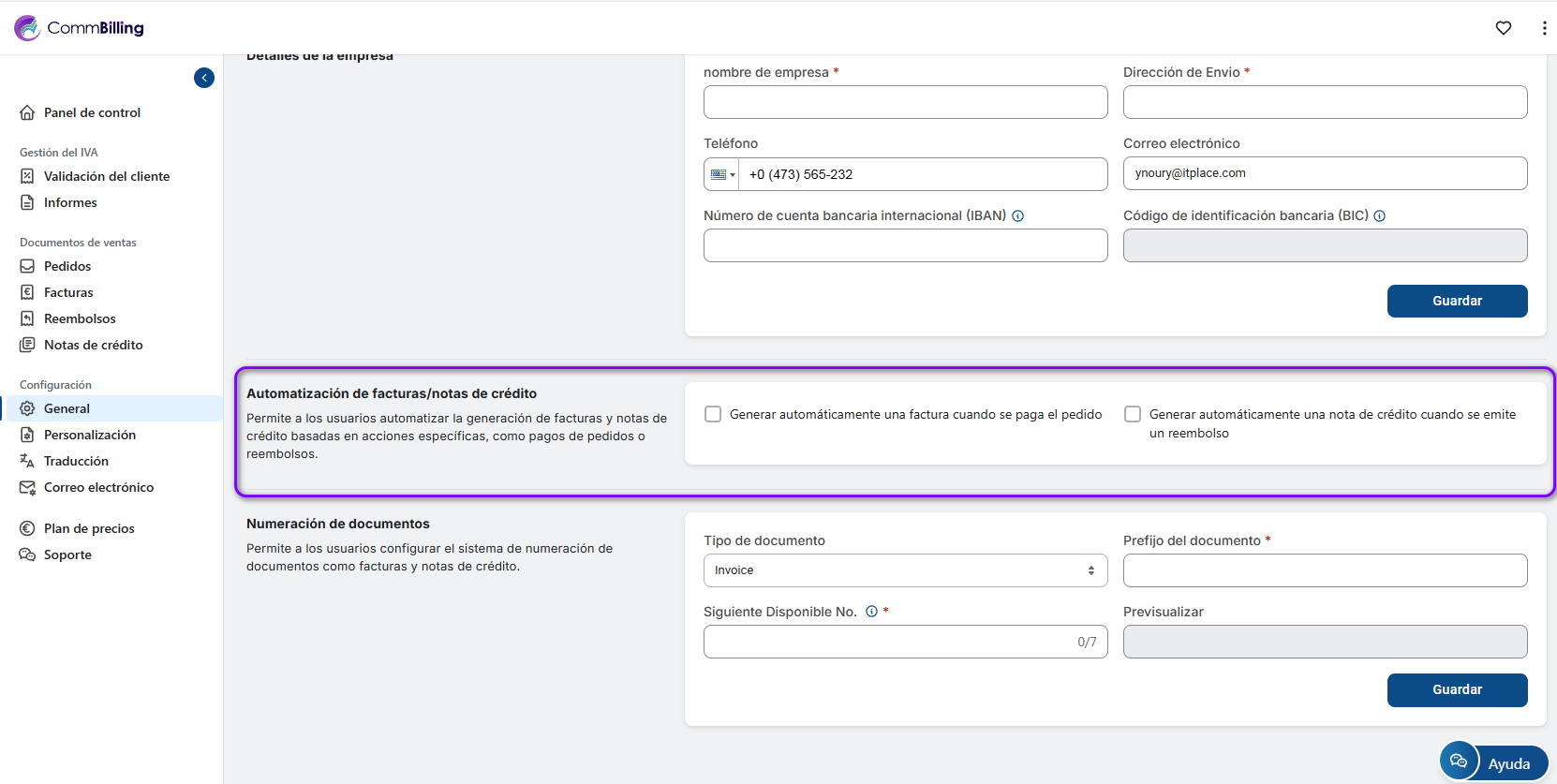Open Validación del cliente page

click(106, 176)
